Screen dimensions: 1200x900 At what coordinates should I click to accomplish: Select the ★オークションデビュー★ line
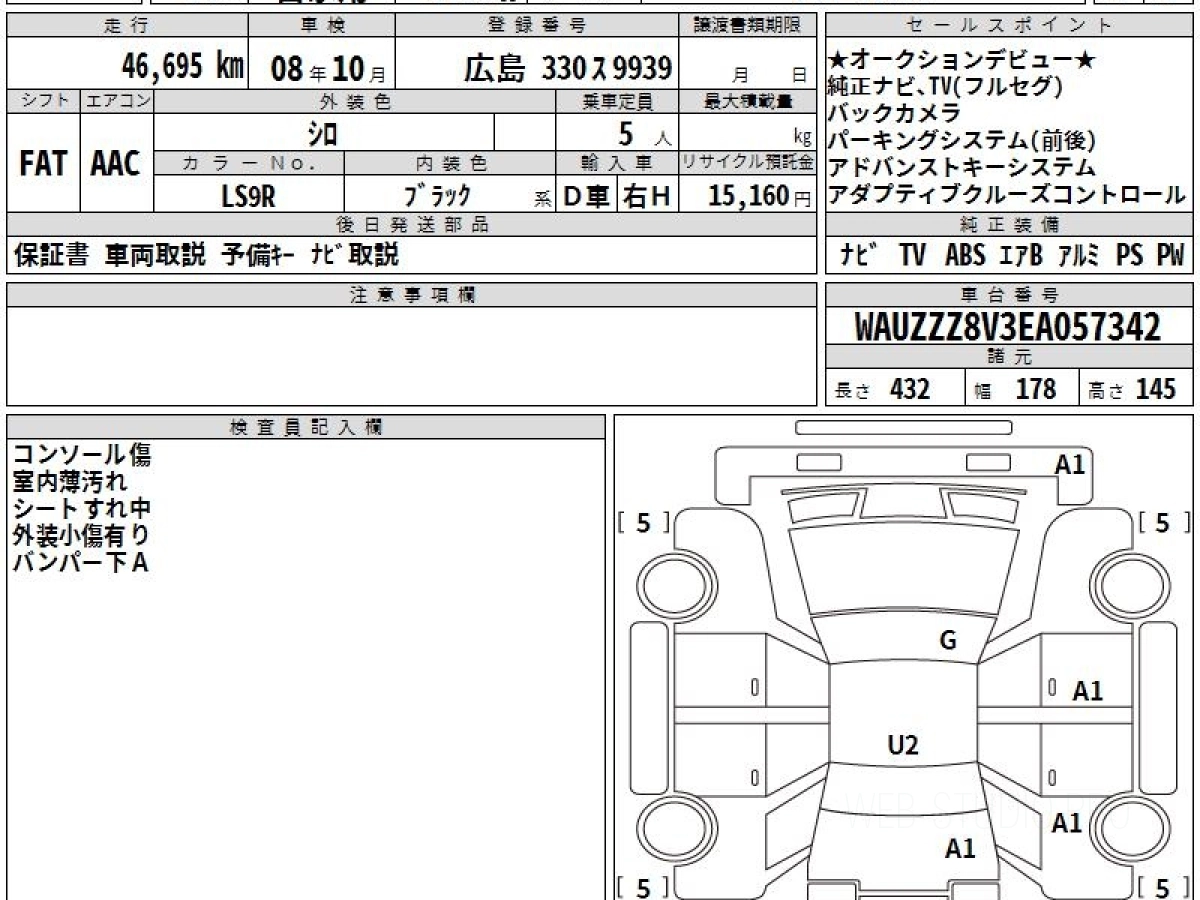coord(962,61)
